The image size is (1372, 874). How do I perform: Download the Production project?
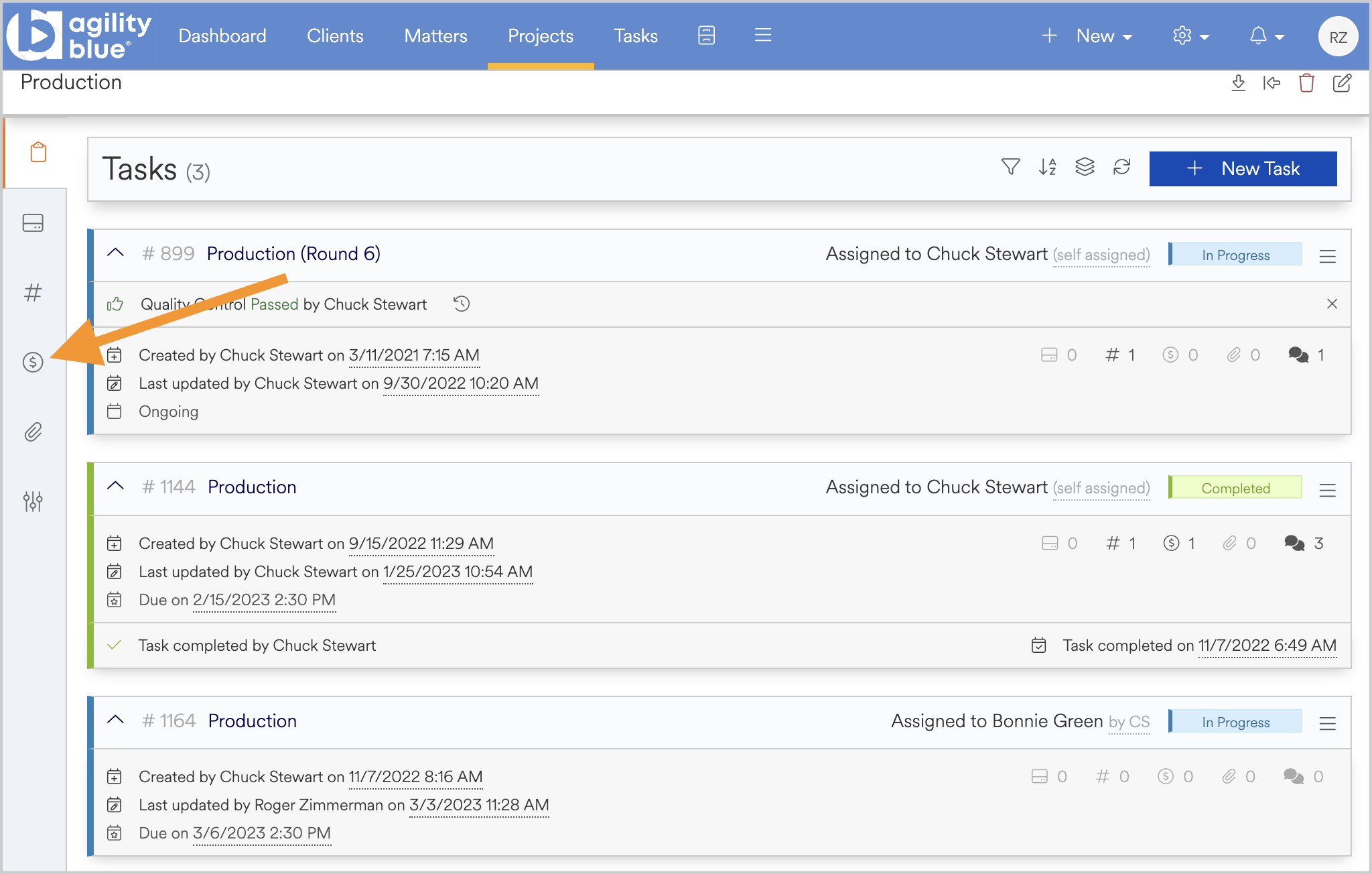(1238, 83)
